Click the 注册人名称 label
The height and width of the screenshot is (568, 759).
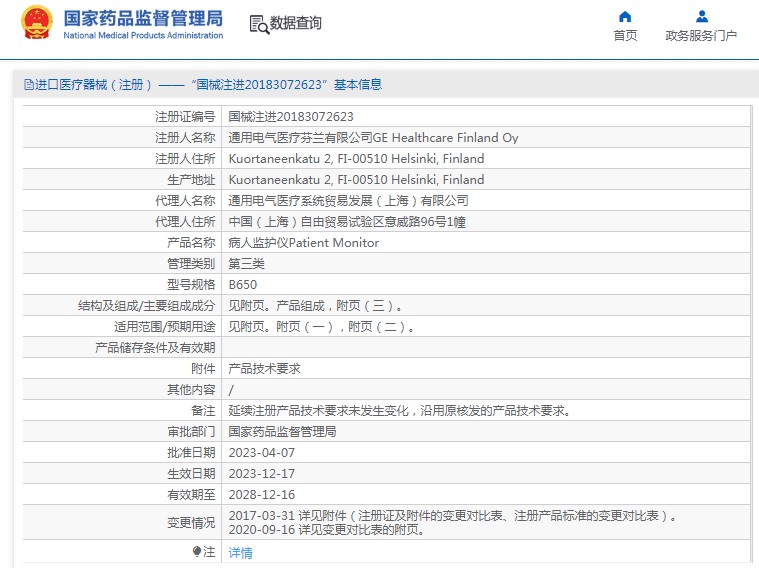pos(185,138)
